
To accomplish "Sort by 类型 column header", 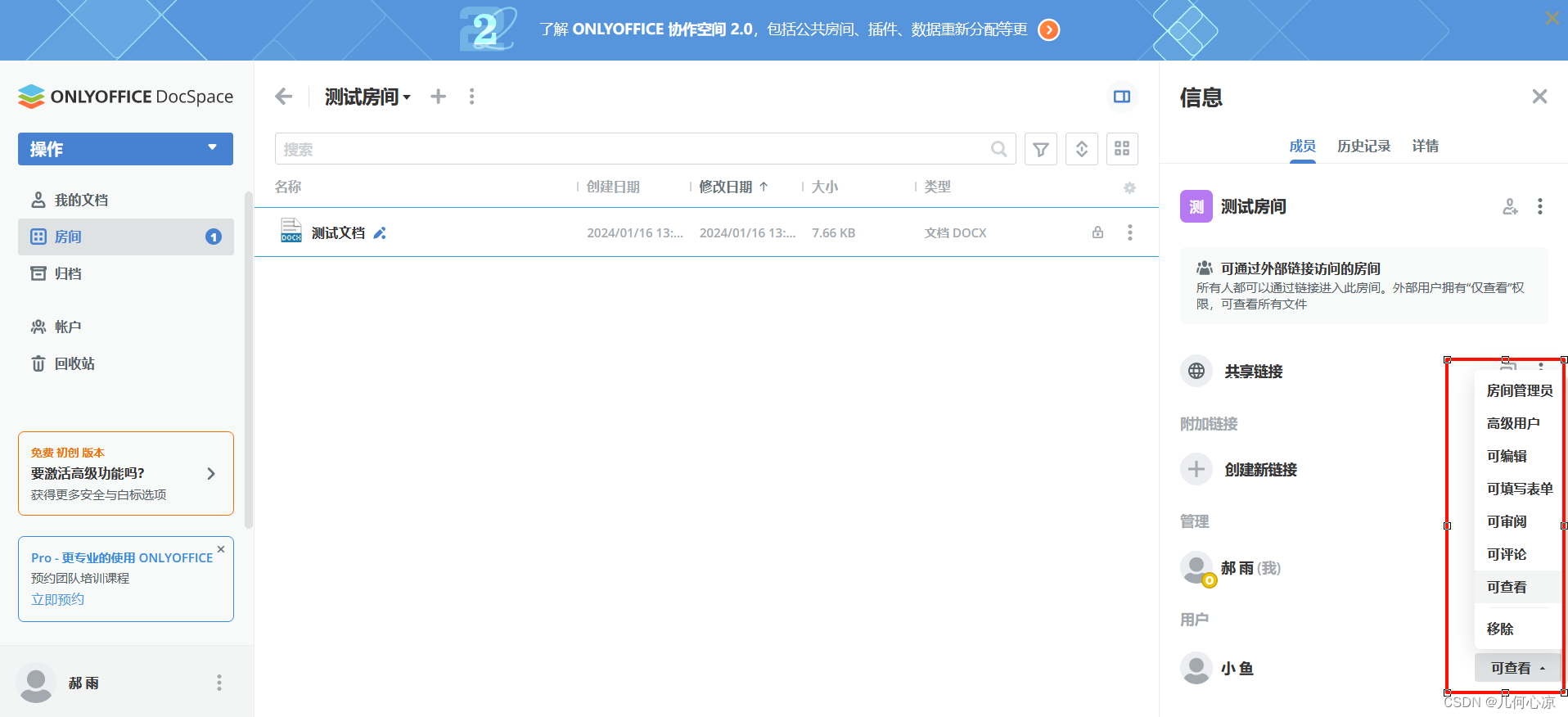I will point(938,187).
